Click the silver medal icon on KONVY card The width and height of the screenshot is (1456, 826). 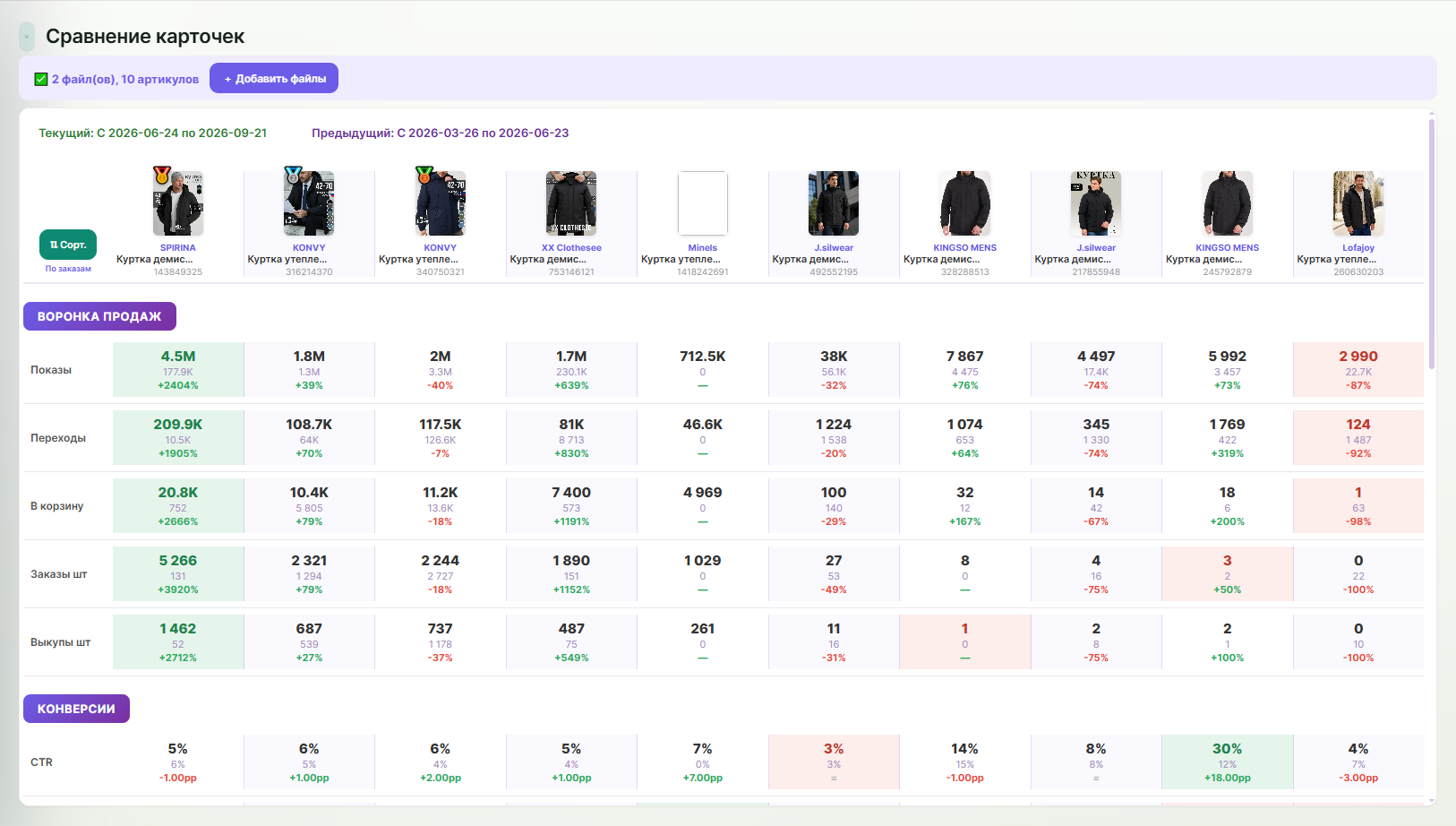(x=292, y=175)
